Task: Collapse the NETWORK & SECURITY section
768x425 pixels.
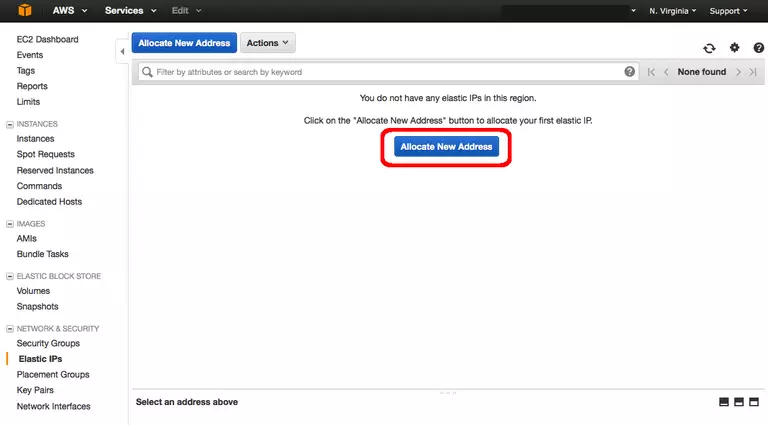Action: (x=10, y=329)
